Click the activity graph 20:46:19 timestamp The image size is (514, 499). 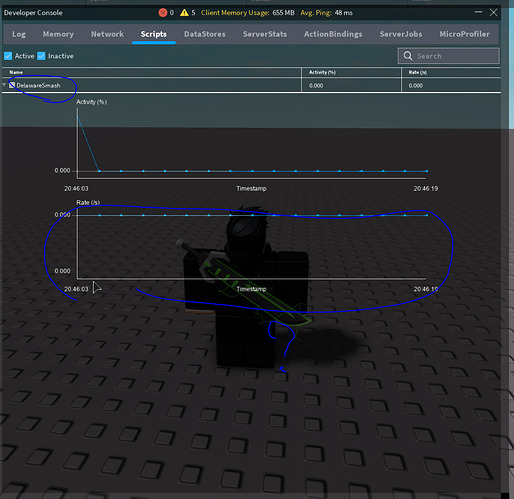[x=426, y=189]
